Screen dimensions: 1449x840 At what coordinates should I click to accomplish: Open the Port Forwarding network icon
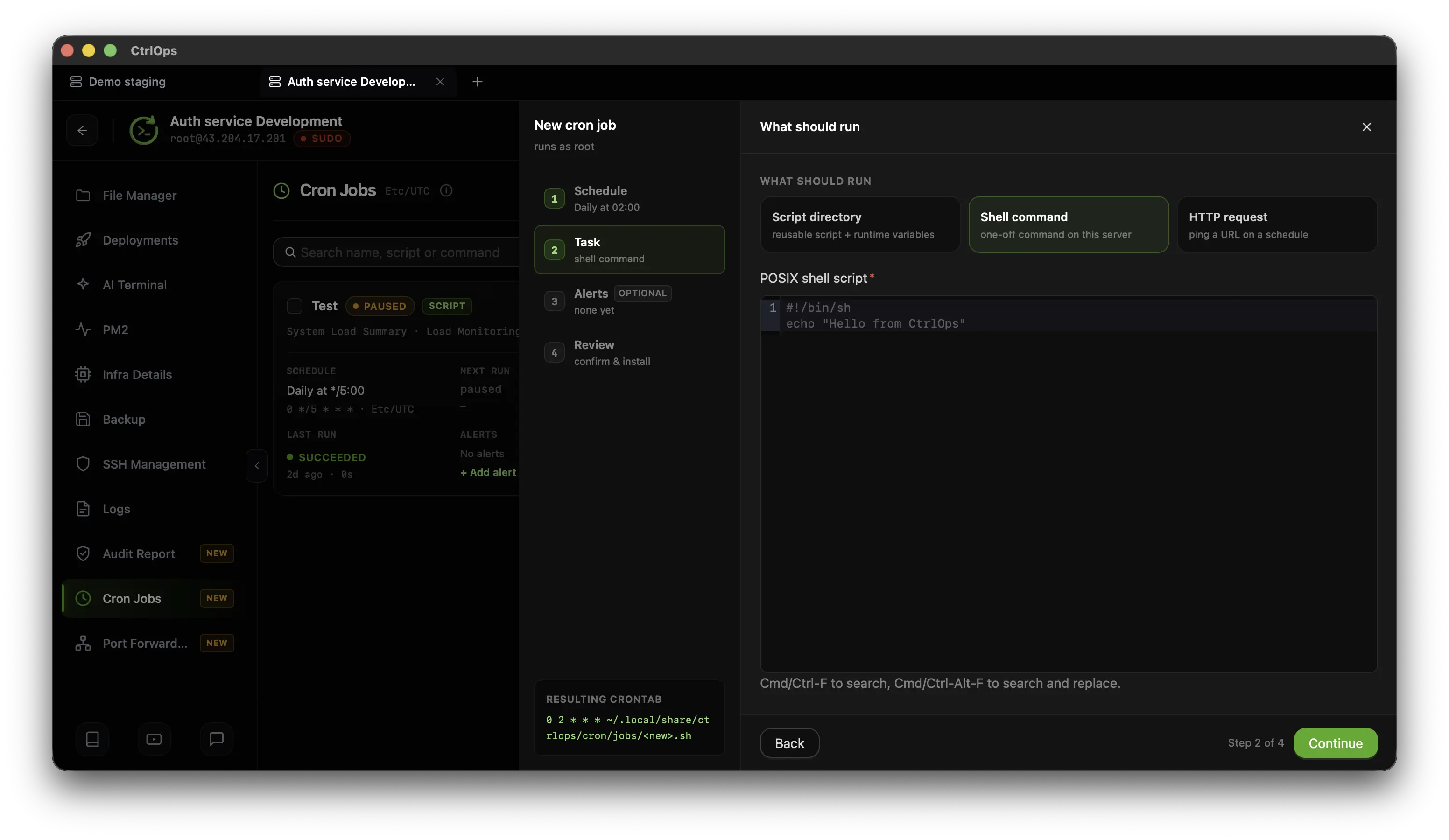(x=83, y=644)
